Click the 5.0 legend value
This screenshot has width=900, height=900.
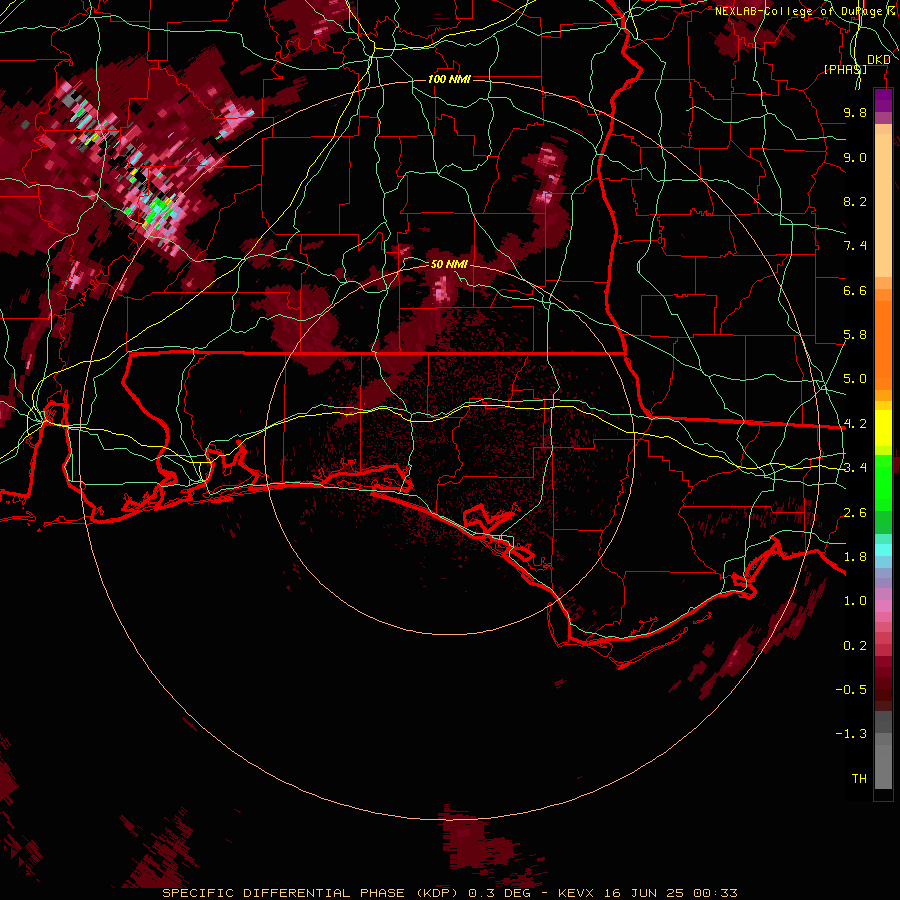click(x=855, y=379)
